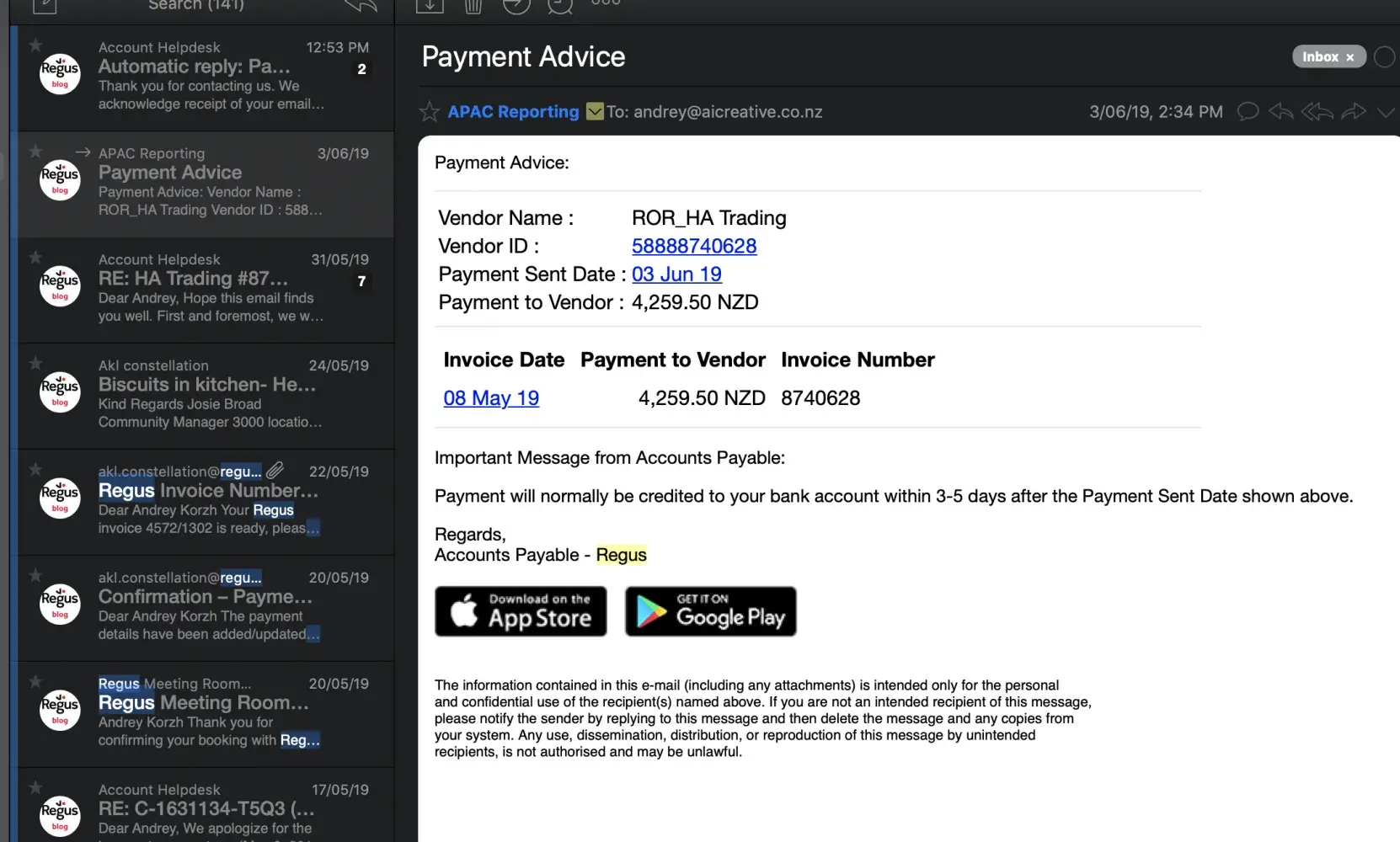The image size is (1400, 842).
Task: Click the paperclip attachment icon in list
Action: point(275,470)
